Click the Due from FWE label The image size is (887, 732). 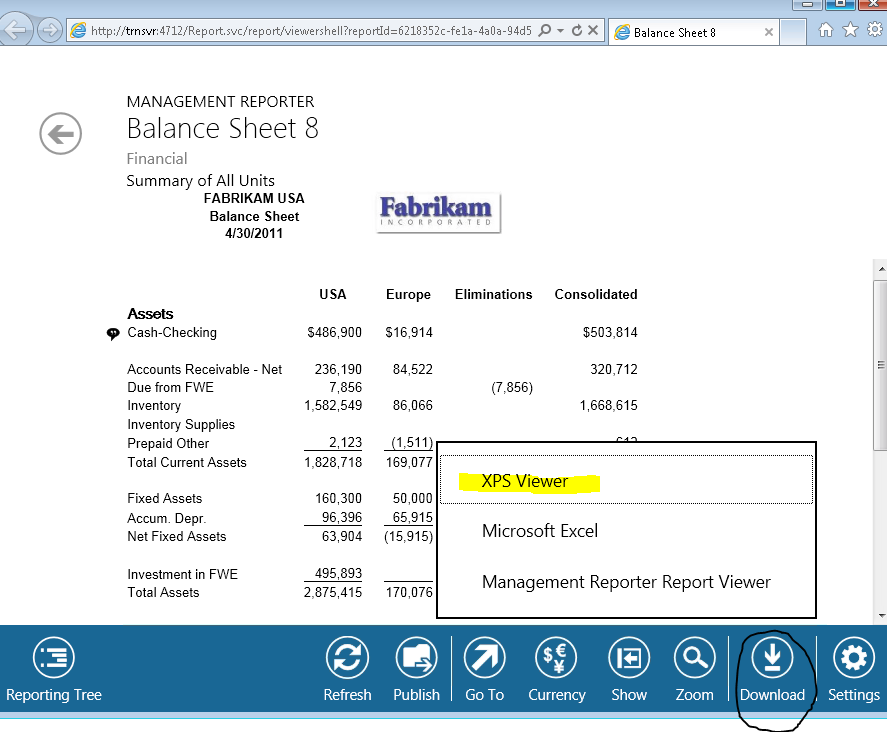170,387
